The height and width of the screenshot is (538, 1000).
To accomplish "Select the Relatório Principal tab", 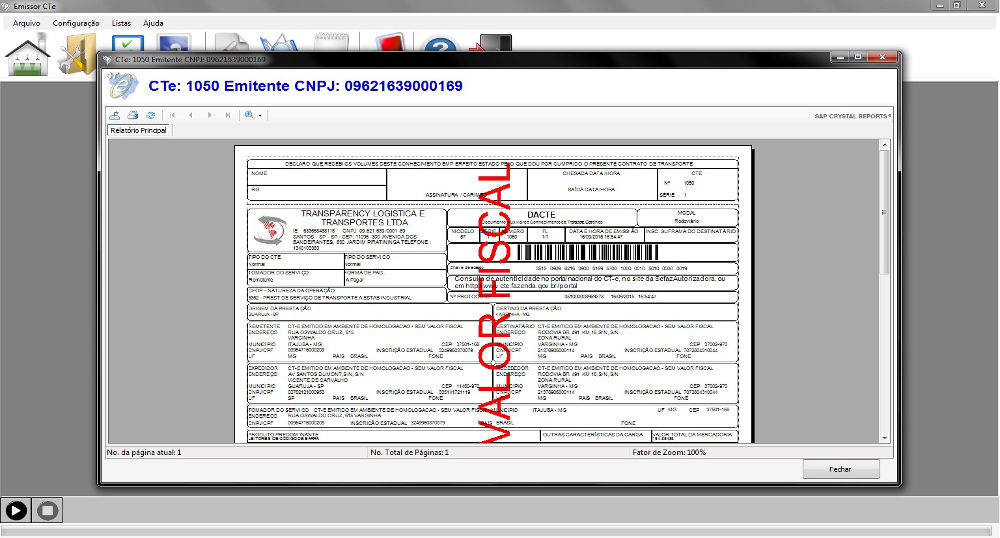I will click(x=138, y=131).
